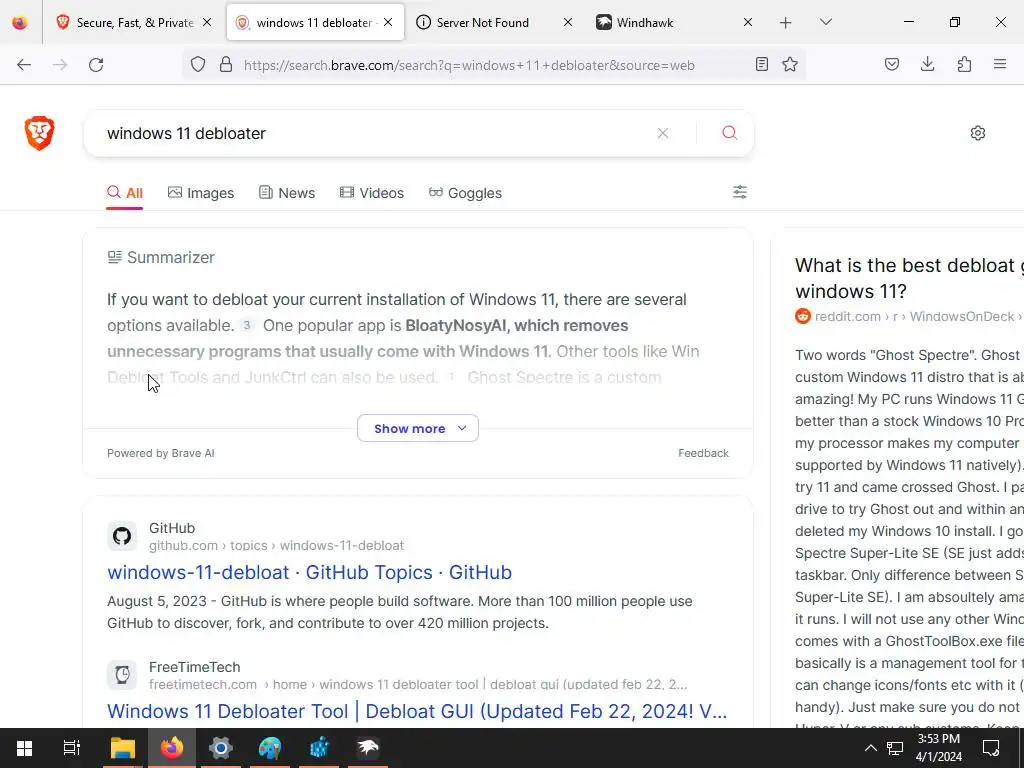
Task: Reload the page with the refresh icon
Action: [96, 64]
